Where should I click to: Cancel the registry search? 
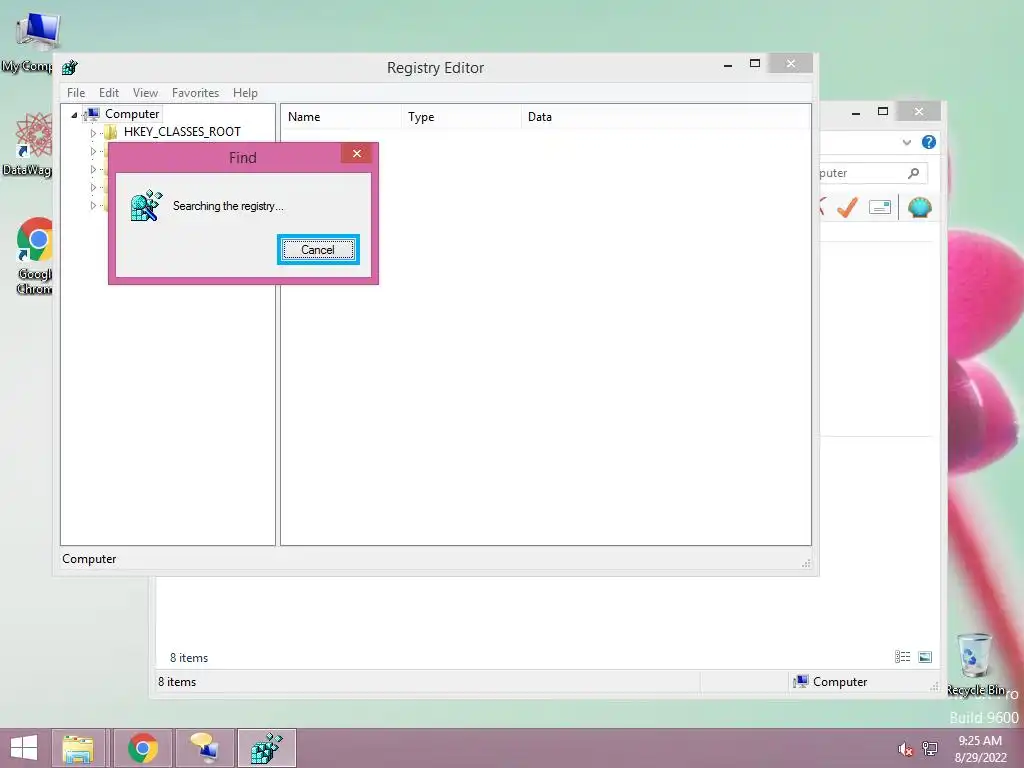click(318, 249)
